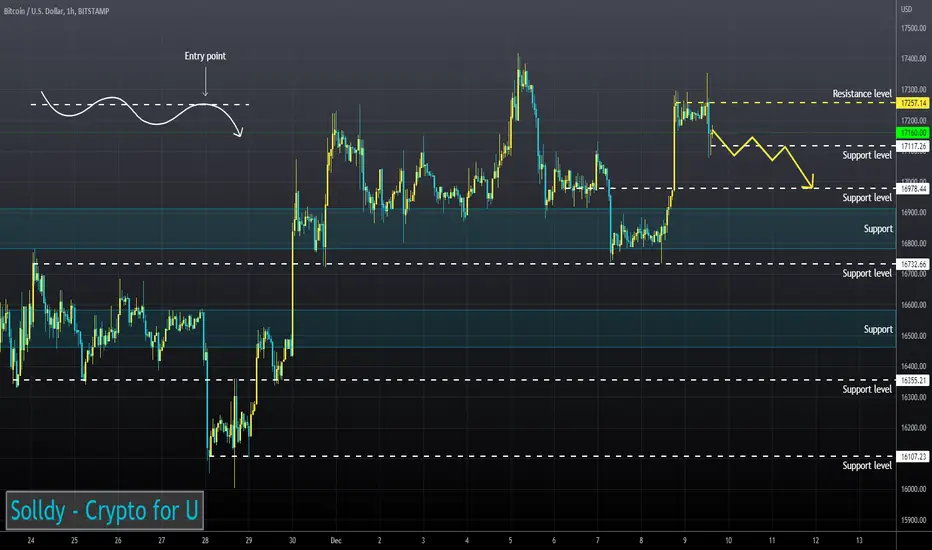
Task: Click the 17500.00 price axis label
Action: click(914, 28)
